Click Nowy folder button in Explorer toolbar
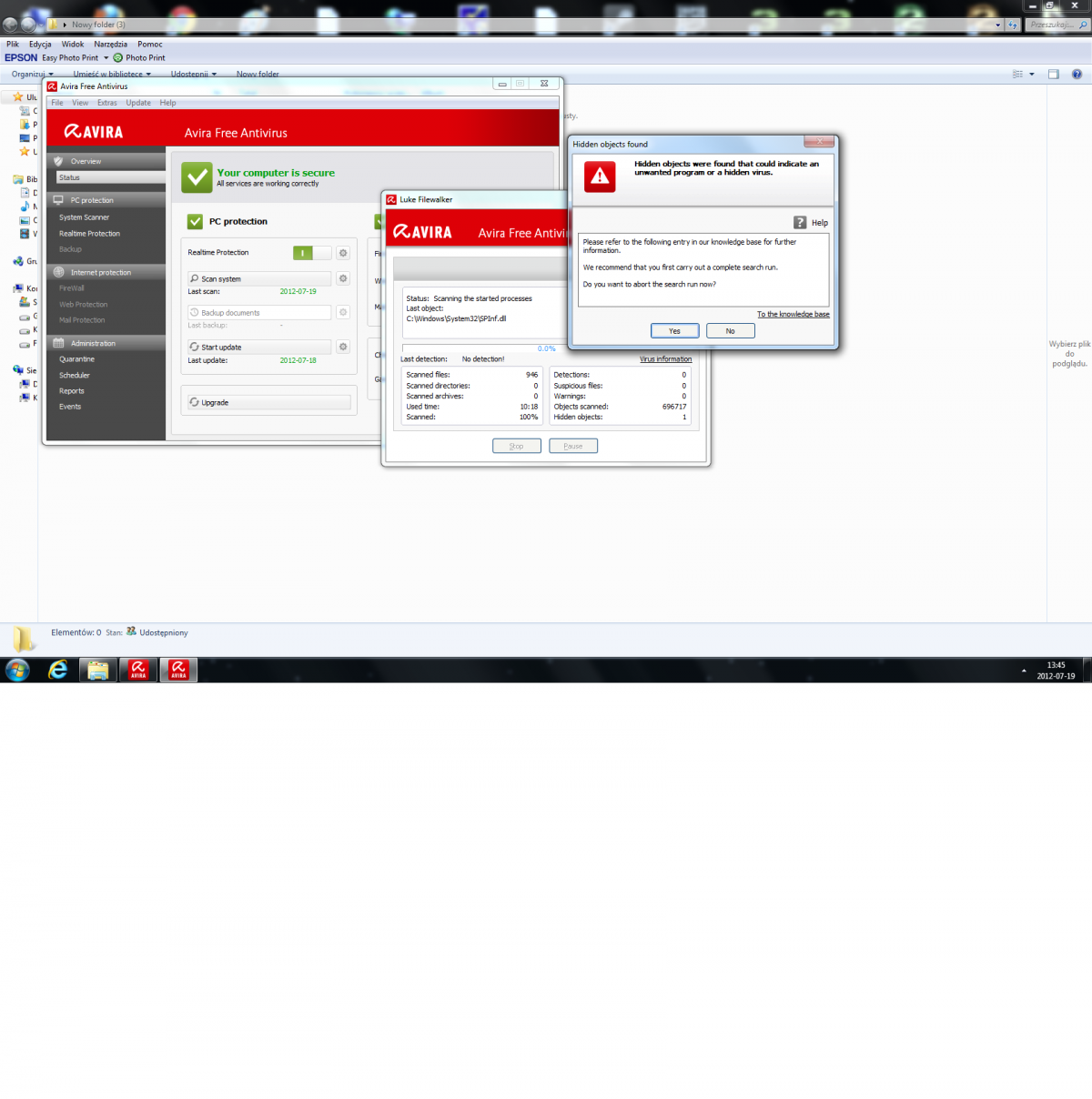Image resolution: width=1092 pixels, height=1099 pixels. [x=258, y=74]
